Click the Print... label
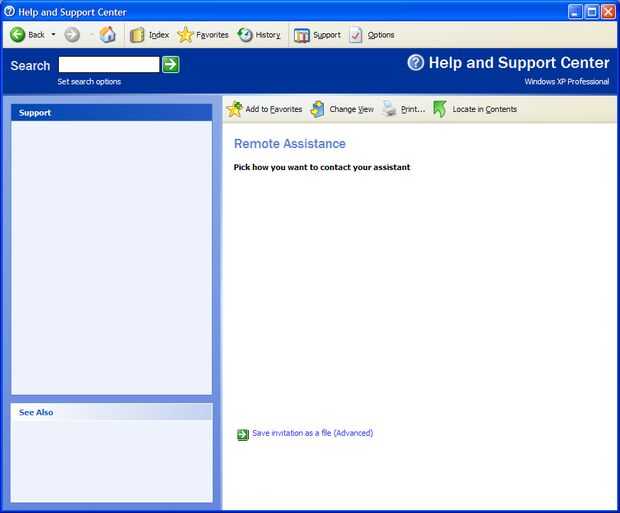 pos(413,109)
